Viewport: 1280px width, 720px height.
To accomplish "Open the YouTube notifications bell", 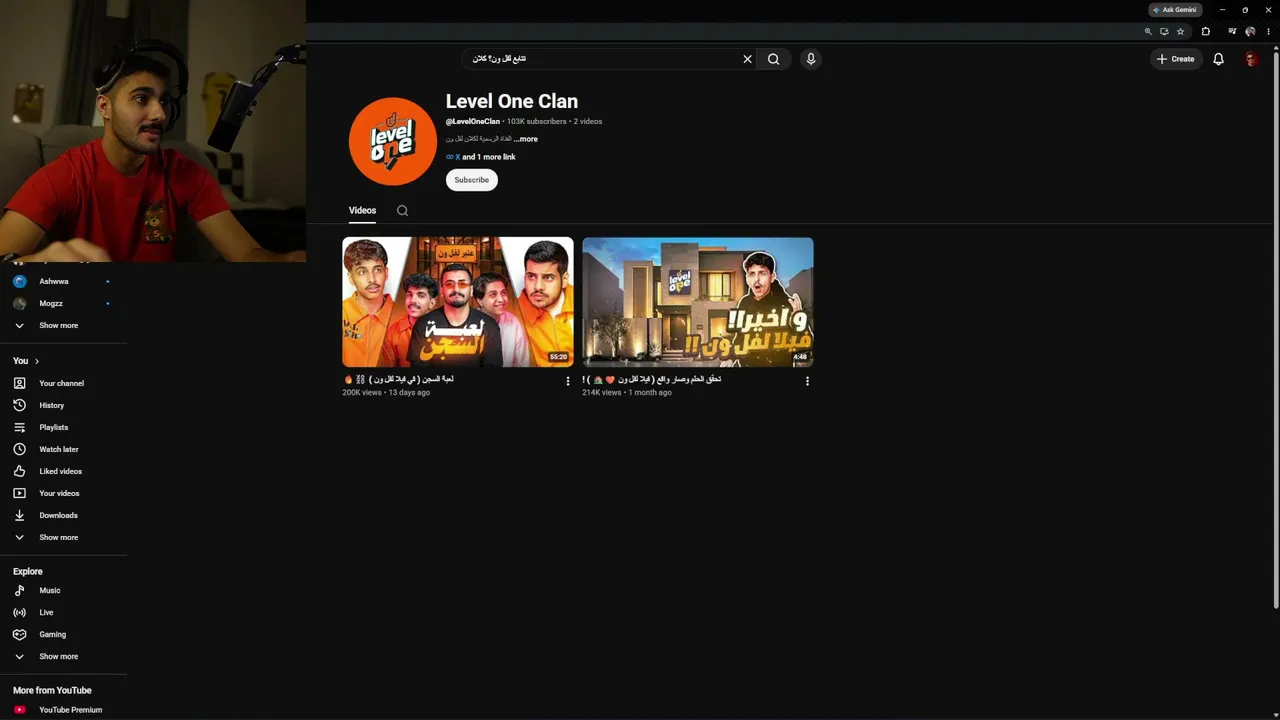I will (x=1218, y=59).
